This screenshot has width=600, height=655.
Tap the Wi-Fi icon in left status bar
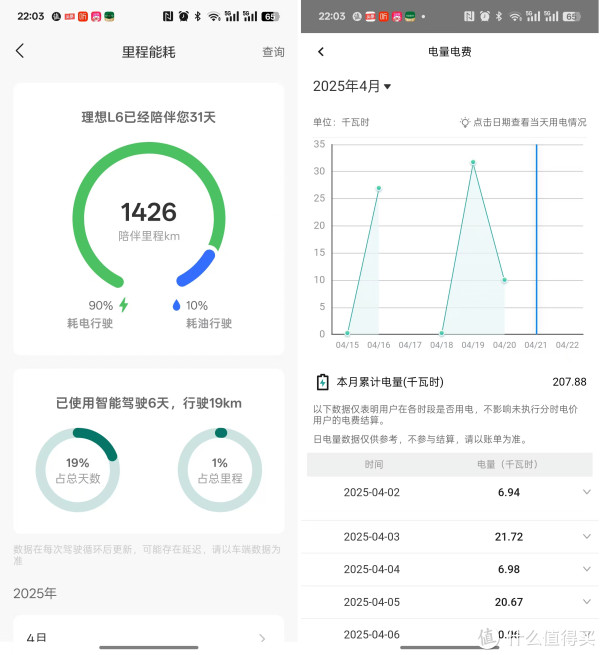214,17
